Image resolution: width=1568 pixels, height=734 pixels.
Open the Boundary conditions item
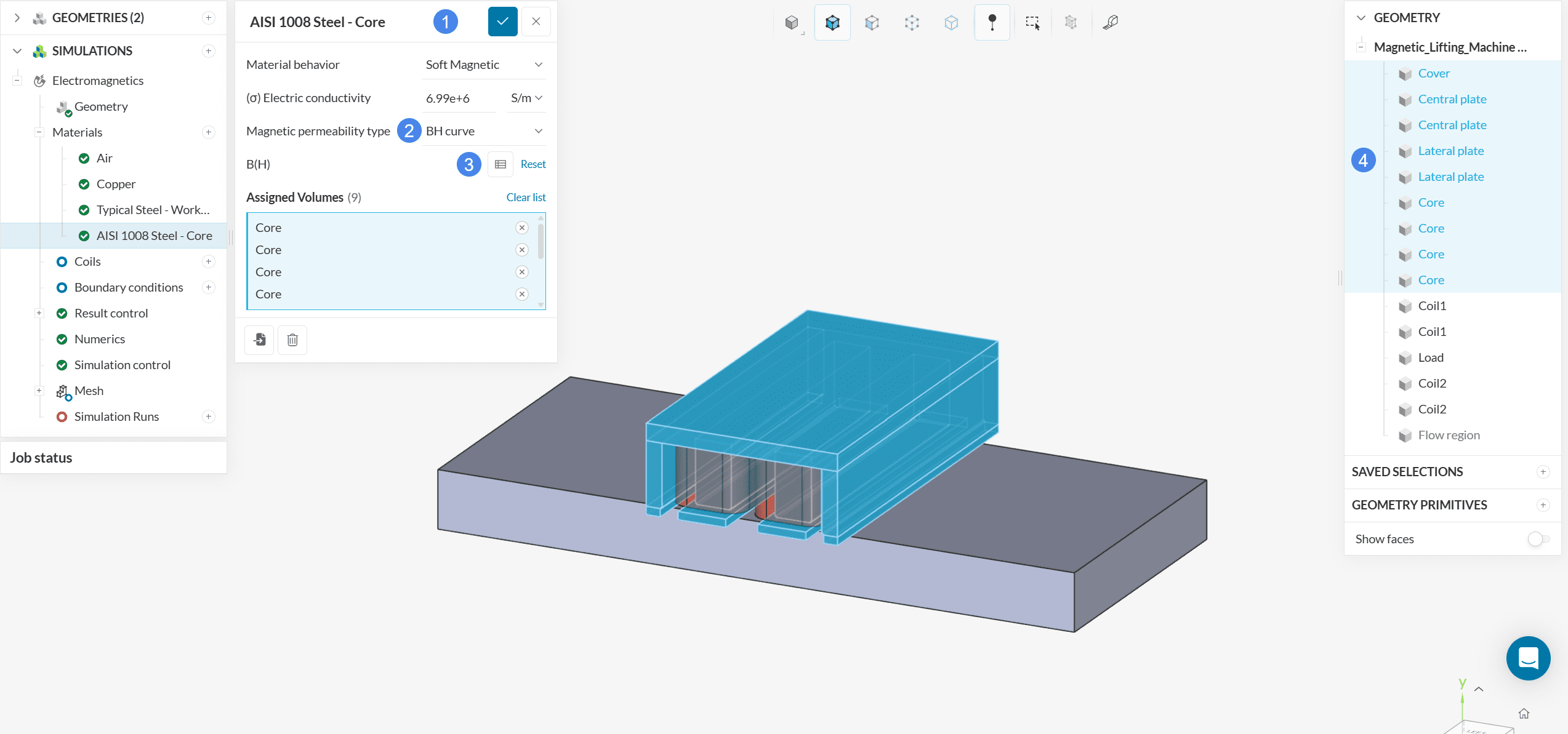[x=129, y=287]
